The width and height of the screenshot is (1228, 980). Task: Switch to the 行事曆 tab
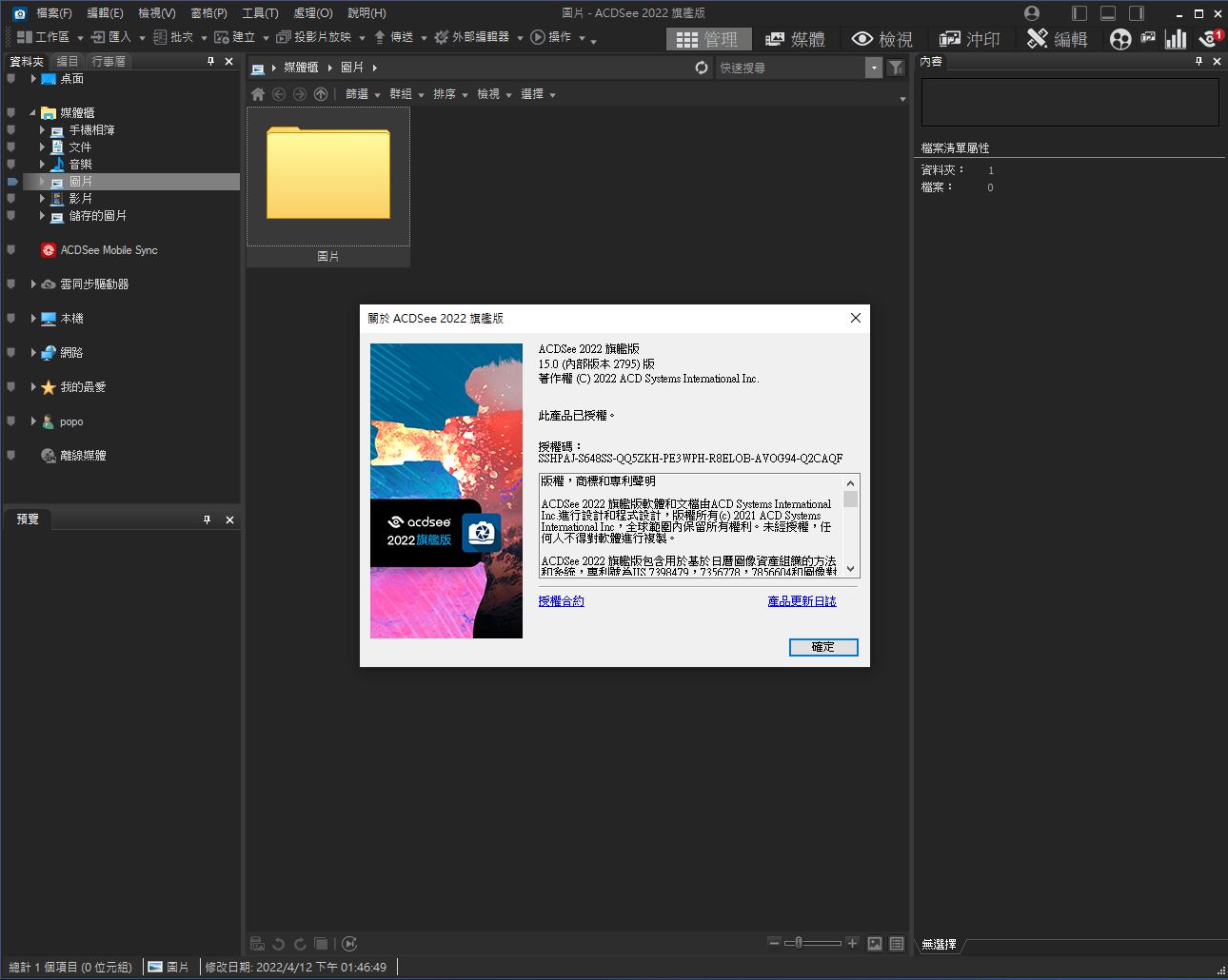109,61
